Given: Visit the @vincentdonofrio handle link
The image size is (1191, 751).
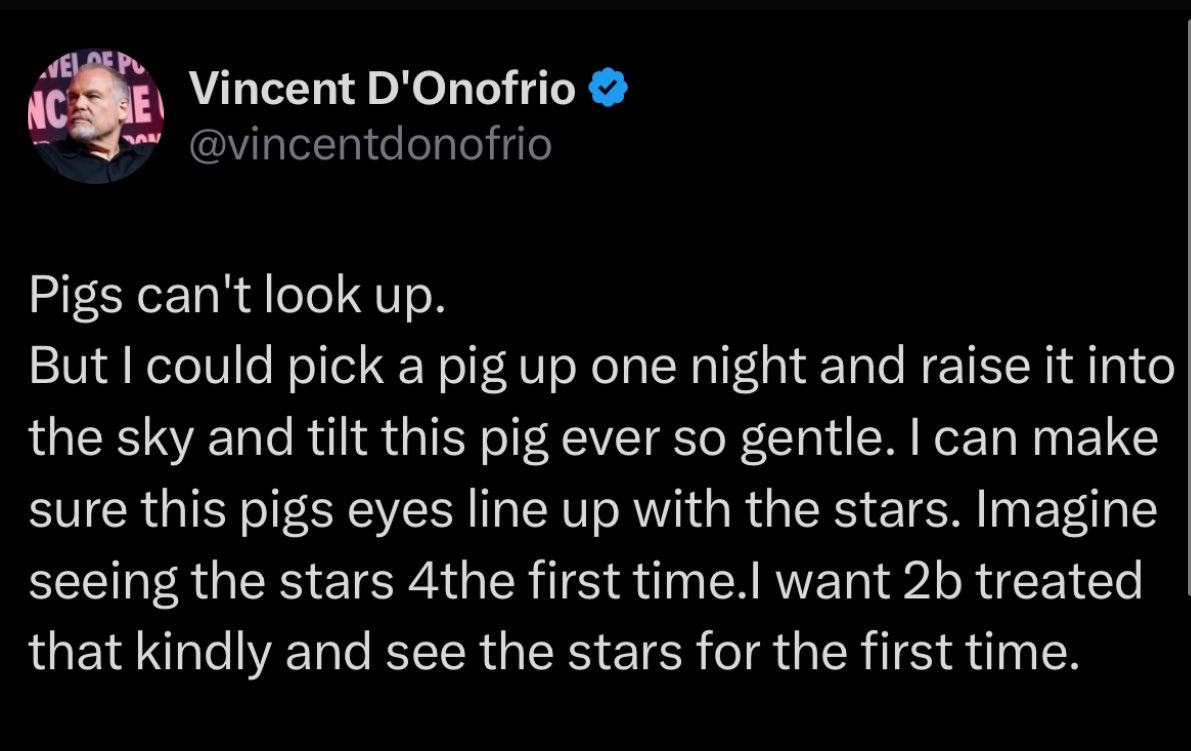Looking at the screenshot, I should click(370, 144).
